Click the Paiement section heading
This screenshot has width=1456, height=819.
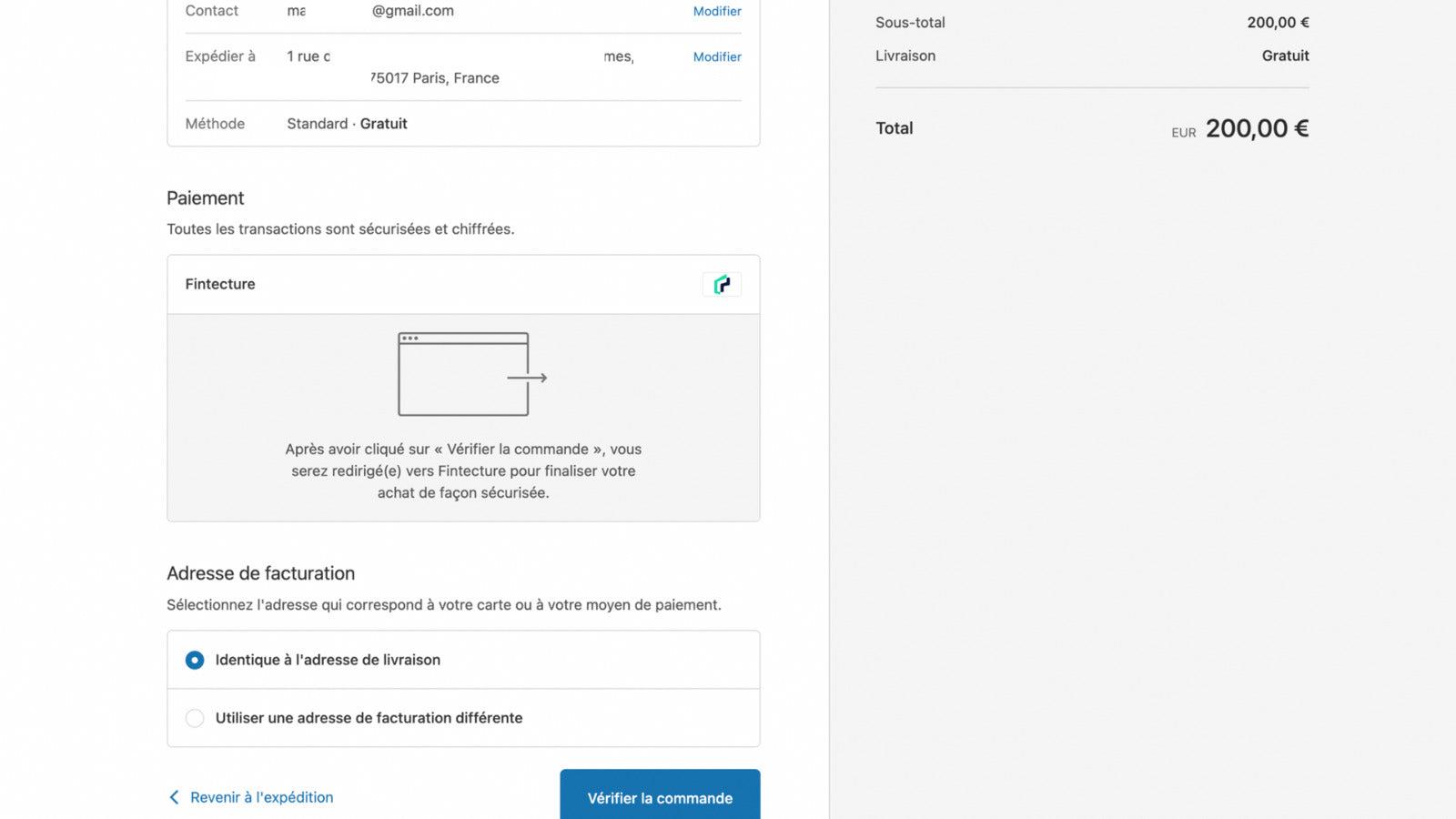click(x=206, y=197)
